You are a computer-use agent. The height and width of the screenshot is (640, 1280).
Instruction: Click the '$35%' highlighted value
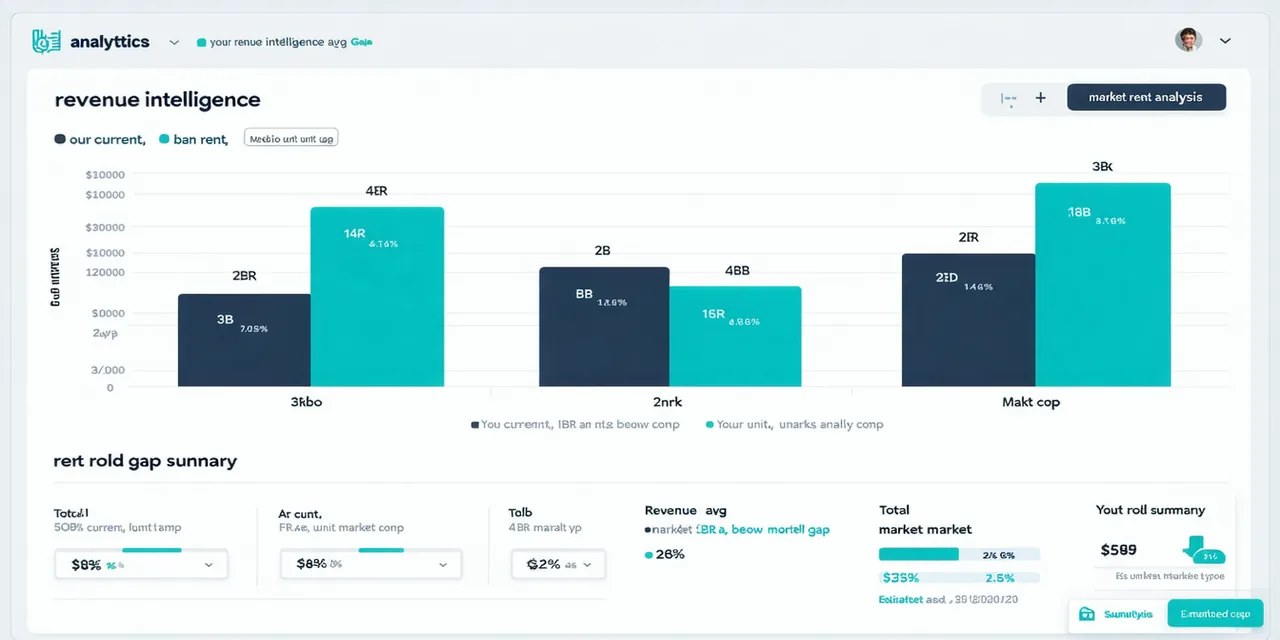point(900,577)
